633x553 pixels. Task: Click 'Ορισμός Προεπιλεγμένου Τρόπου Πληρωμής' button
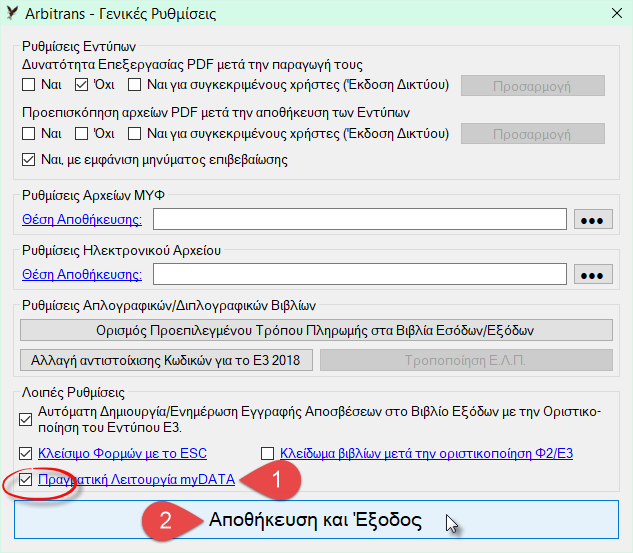(x=316, y=330)
